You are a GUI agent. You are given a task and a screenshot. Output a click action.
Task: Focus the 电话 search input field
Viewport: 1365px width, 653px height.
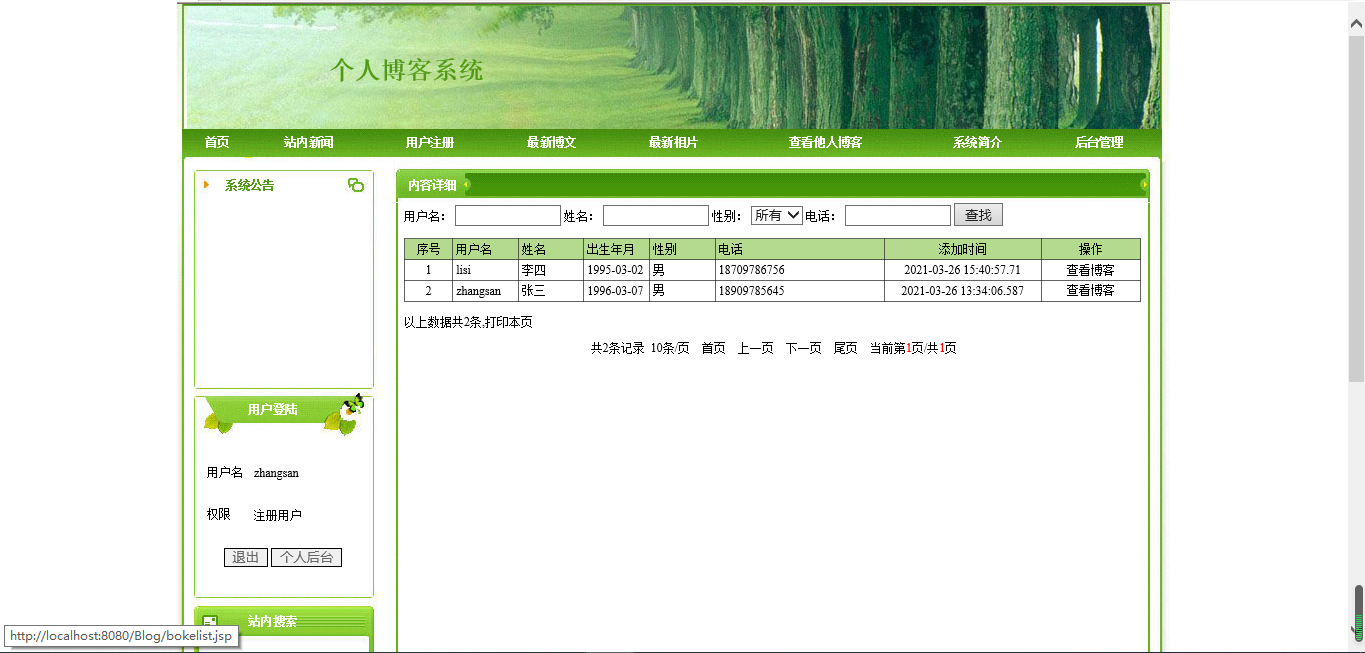[x=897, y=215]
